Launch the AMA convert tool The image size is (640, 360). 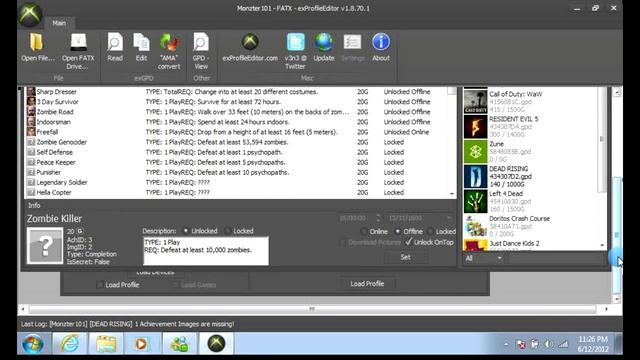pos(169,42)
